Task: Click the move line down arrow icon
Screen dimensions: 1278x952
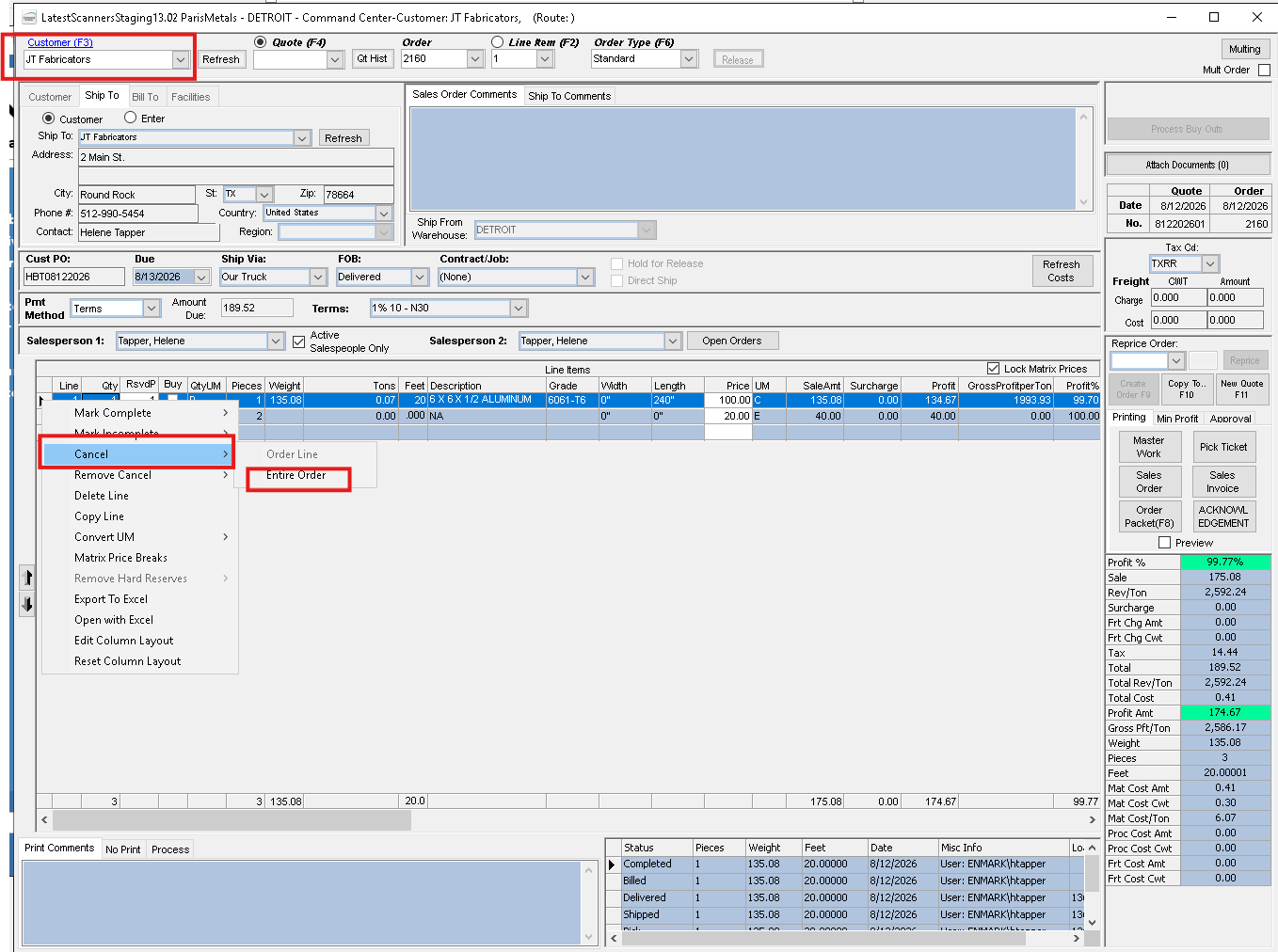Action: pyautogui.click(x=27, y=604)
